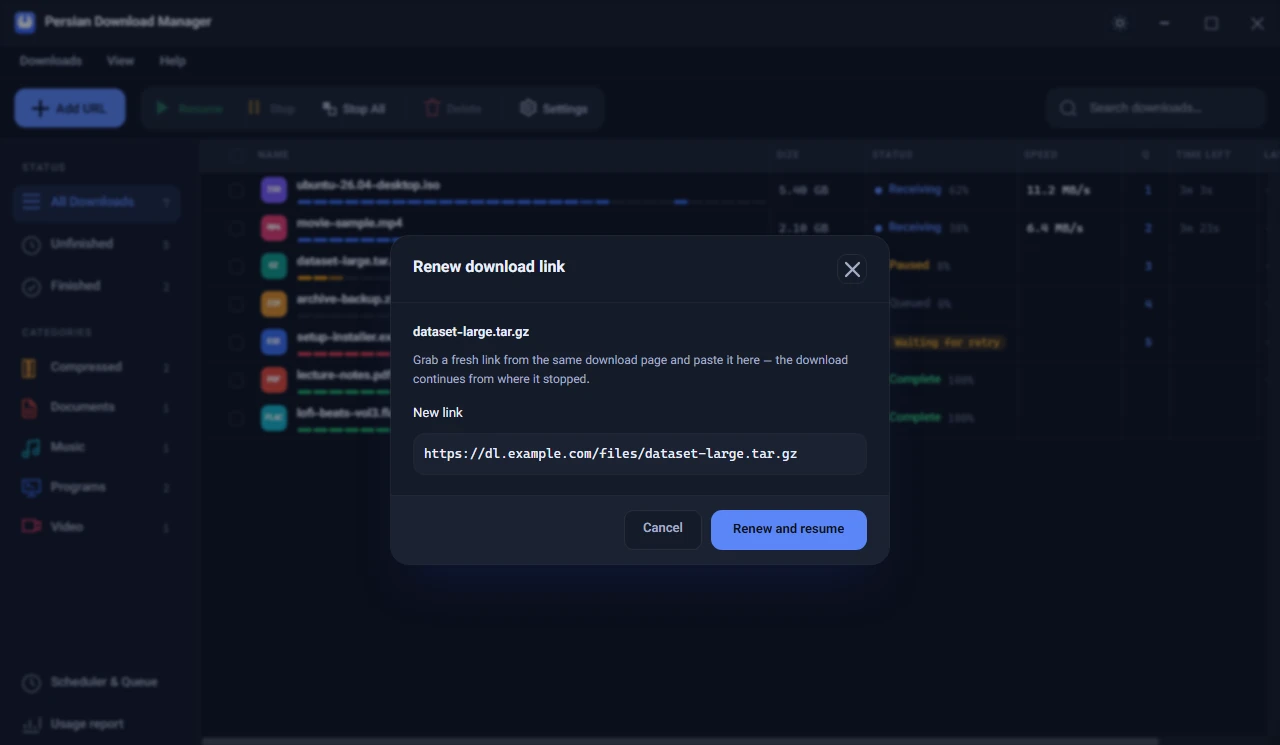
Task: Focus the Search downloads box
Action: [1156, 108]
